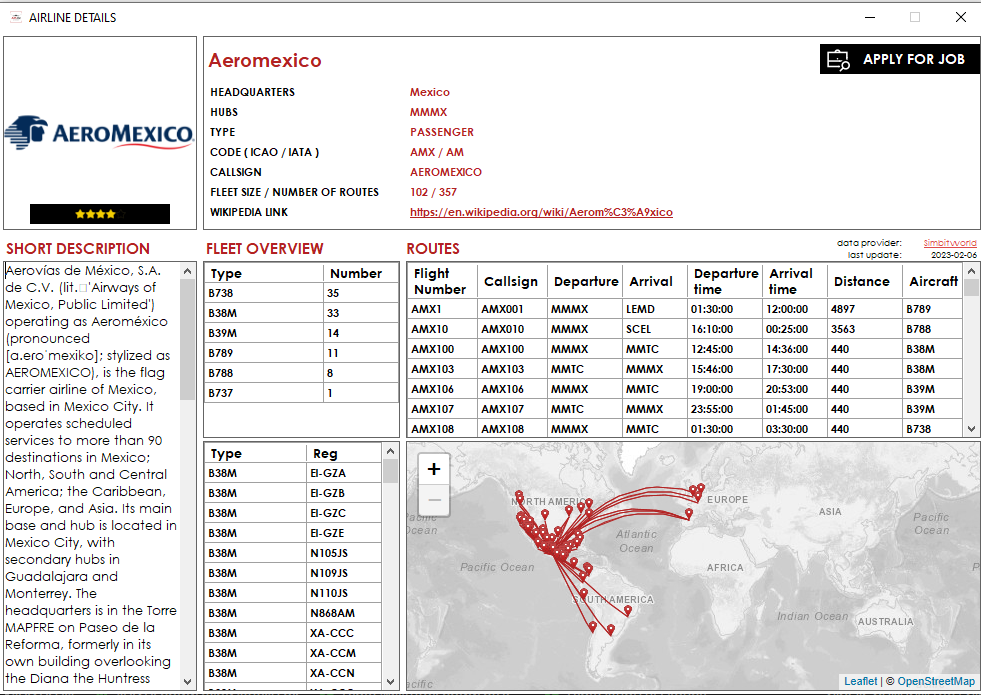Open the Leaflet attribution link
The width and height of the screenshot is (981, 695).
pos(860,681)
